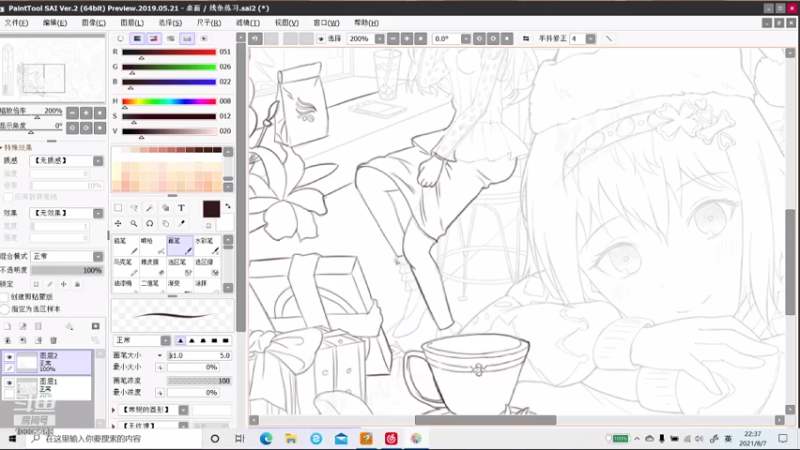Select the Move tool
This screenshot has width=800, height=450.
118,223
